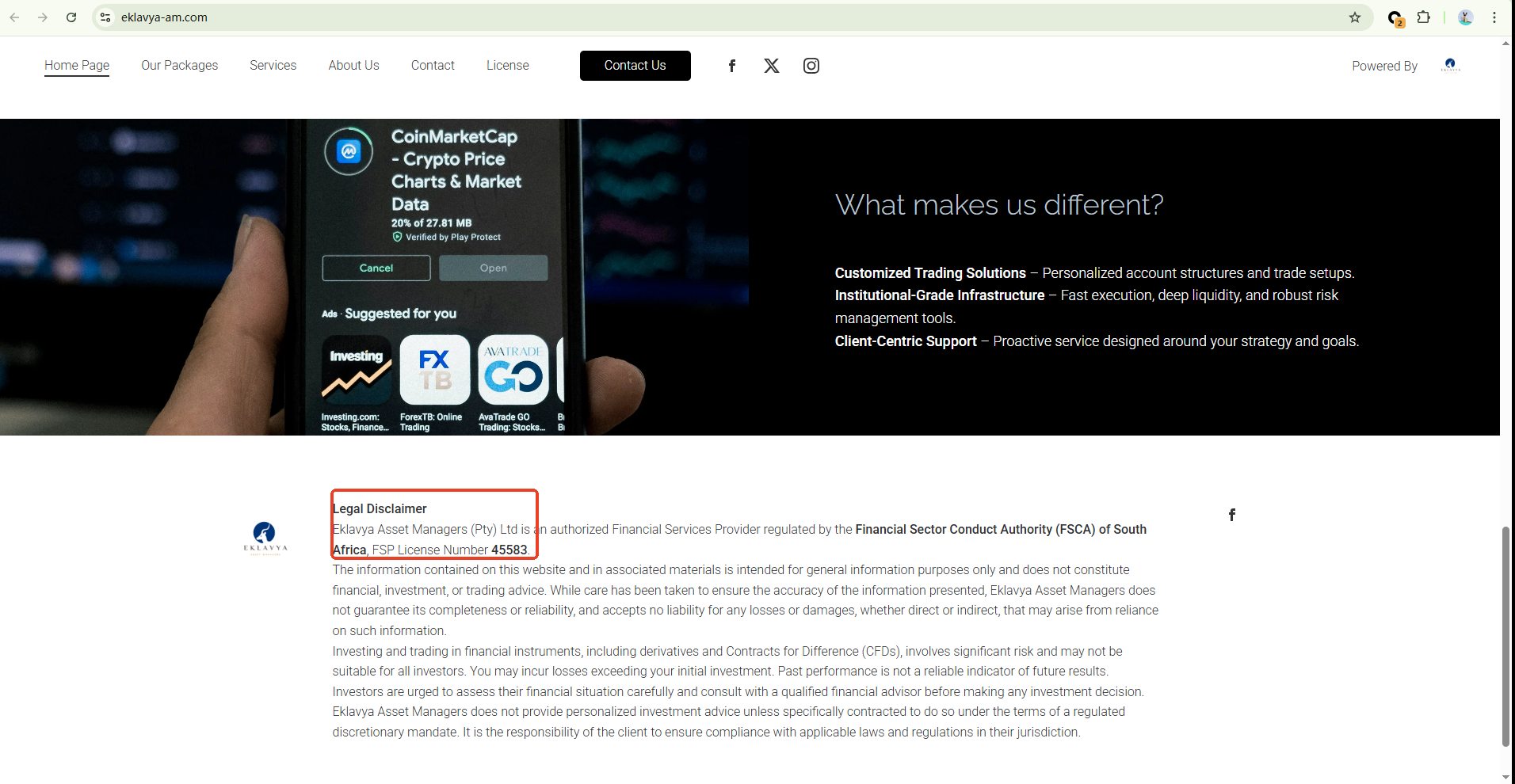Click the 'Powered By' label
Screen dimensions: 1515x784
click(x=1385, y=66)
